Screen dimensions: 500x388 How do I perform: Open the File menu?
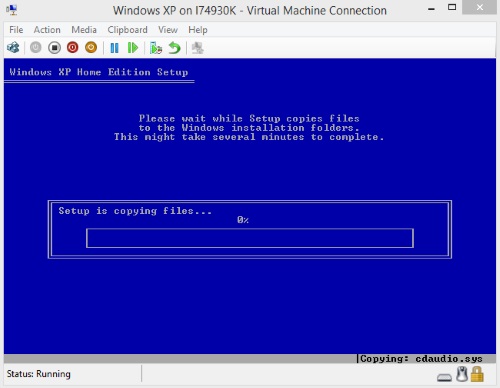tap(16, 30)
